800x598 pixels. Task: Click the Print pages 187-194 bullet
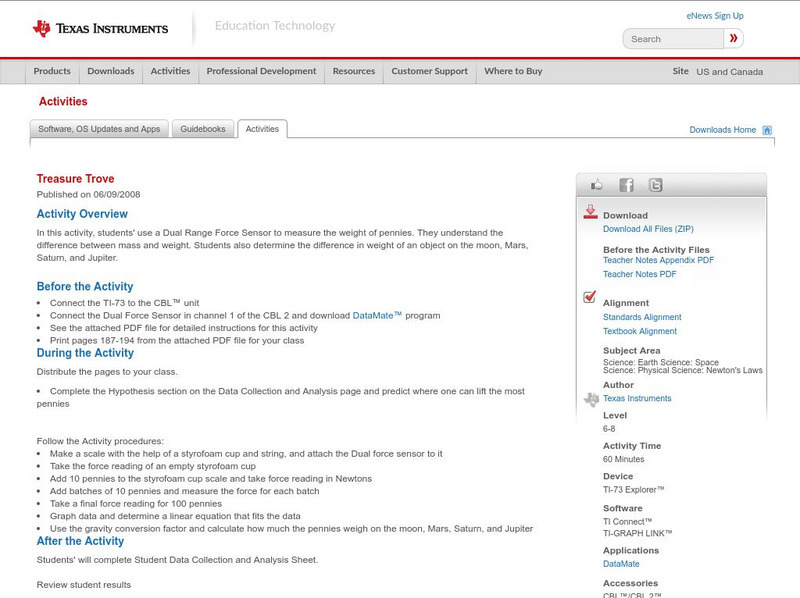coord(177,340)
